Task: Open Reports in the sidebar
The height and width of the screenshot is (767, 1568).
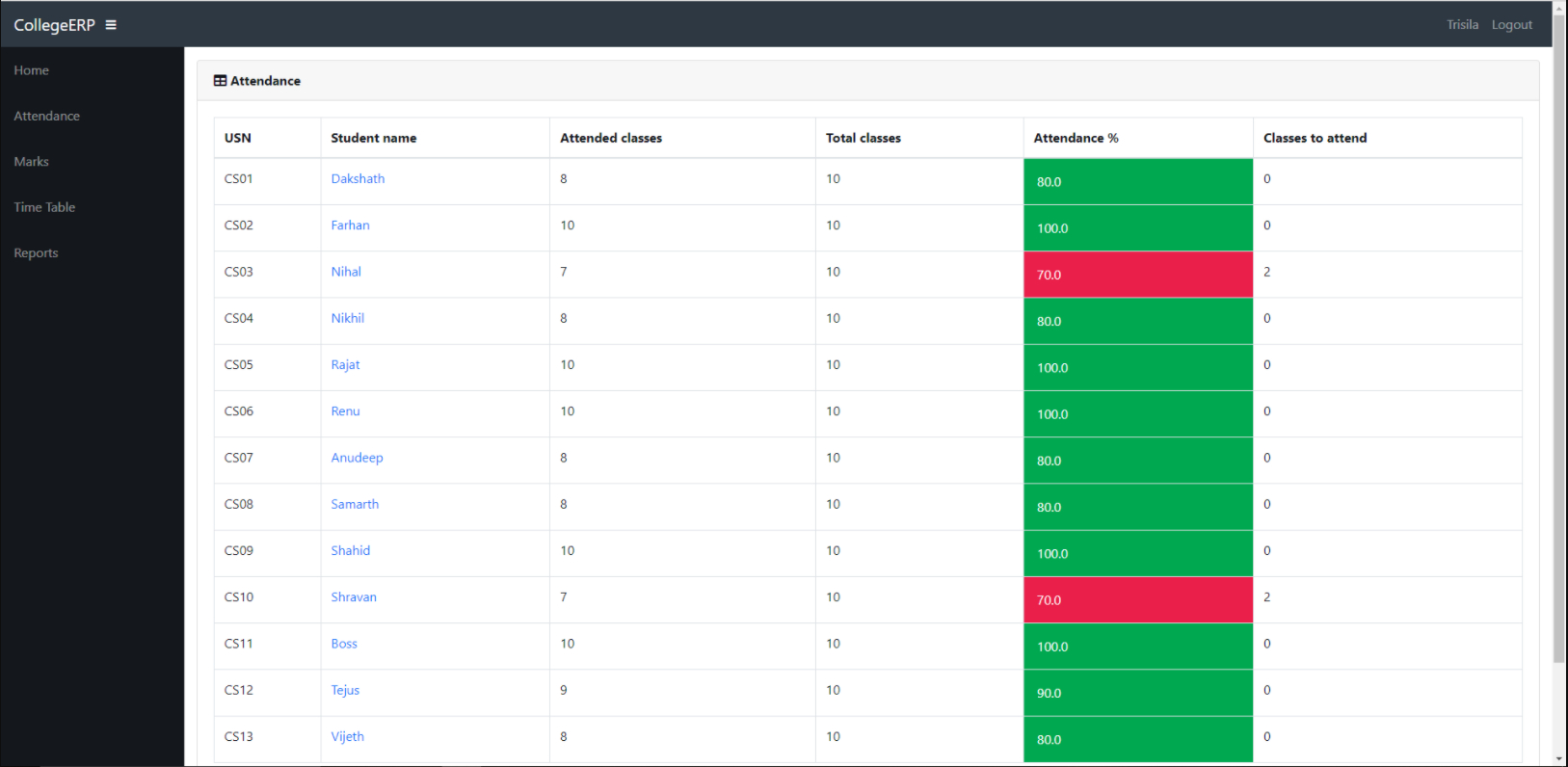Action: pos(36,253)
